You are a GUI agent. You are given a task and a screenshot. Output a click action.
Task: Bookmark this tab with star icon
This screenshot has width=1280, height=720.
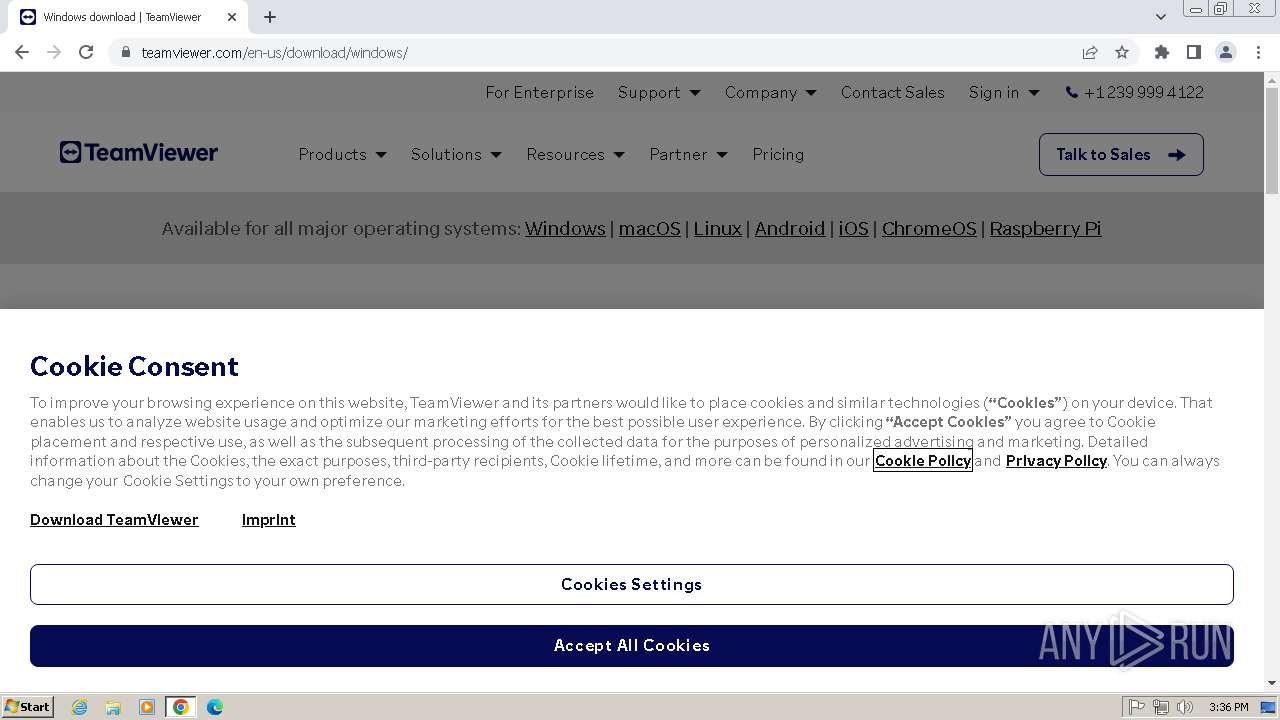coord(1122,52)
